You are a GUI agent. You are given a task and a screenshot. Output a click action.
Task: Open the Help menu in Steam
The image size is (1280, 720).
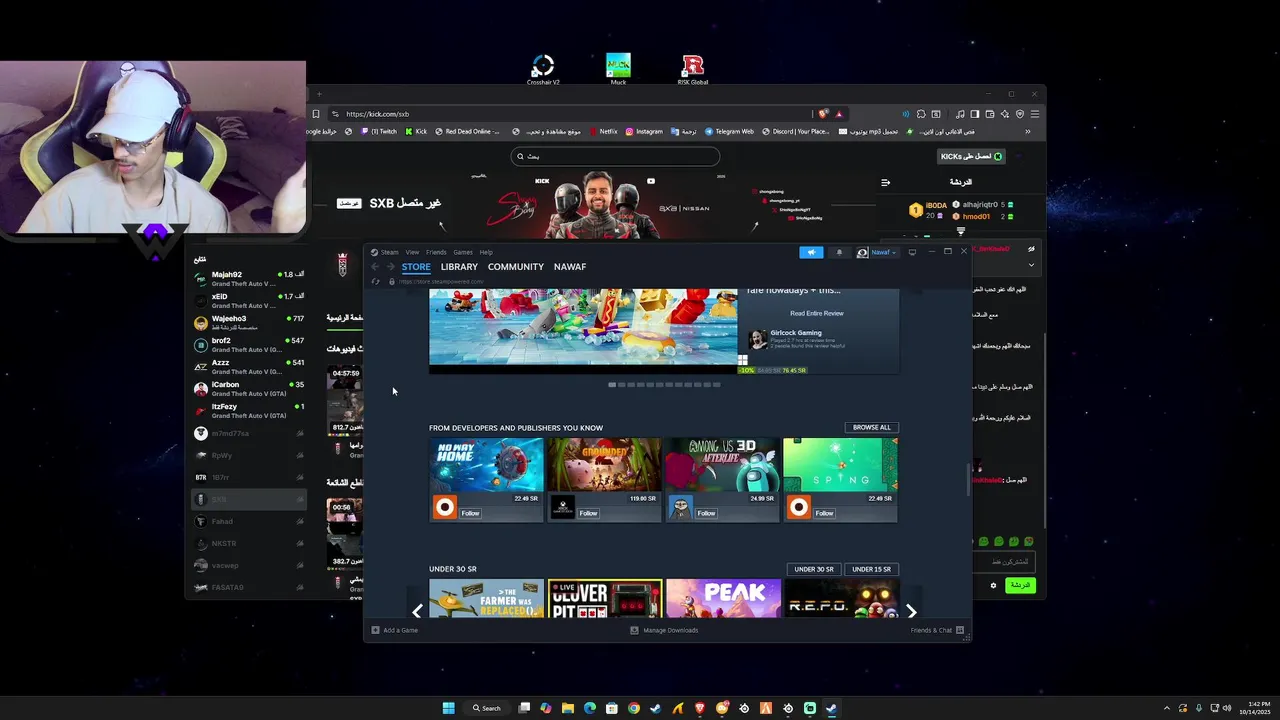coord(486,252)
